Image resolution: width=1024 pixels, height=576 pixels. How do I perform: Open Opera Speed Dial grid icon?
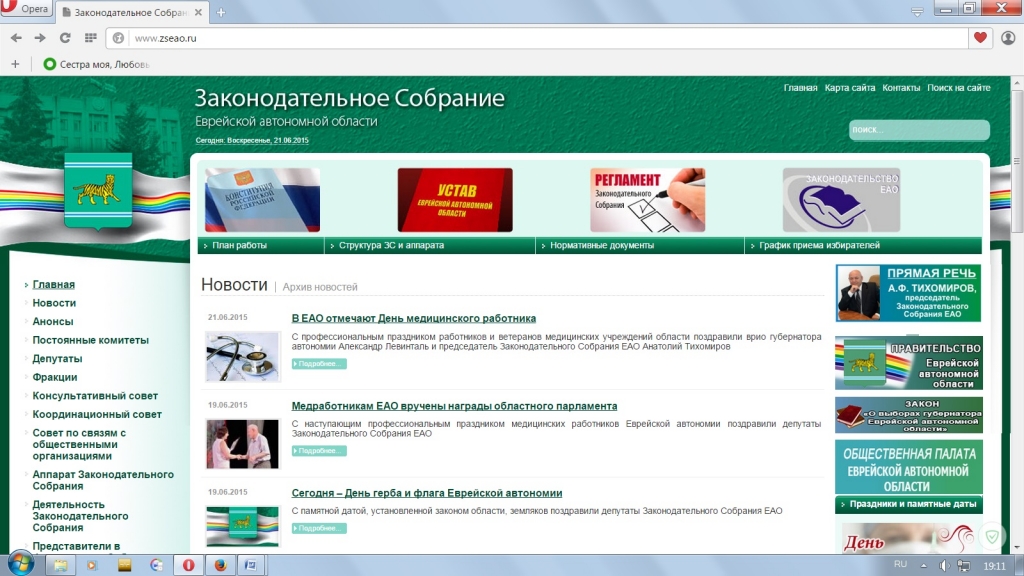point(90,38)
